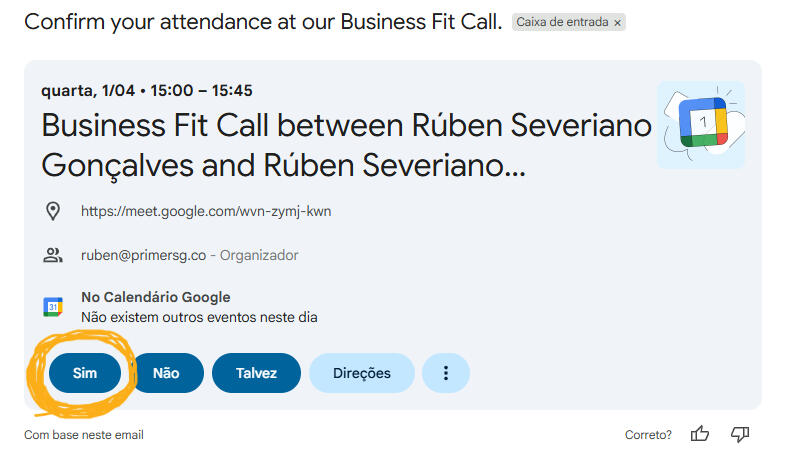This screenshot has height=464, width=795.
Task: Click the Com base neste email note
Action: click(84, 435)
